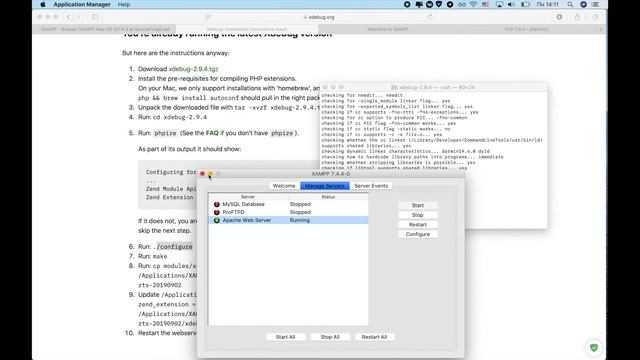Screen dimensions: 640x360
Task: Click the Safari share icon
Action: click(x=577, y=17)
